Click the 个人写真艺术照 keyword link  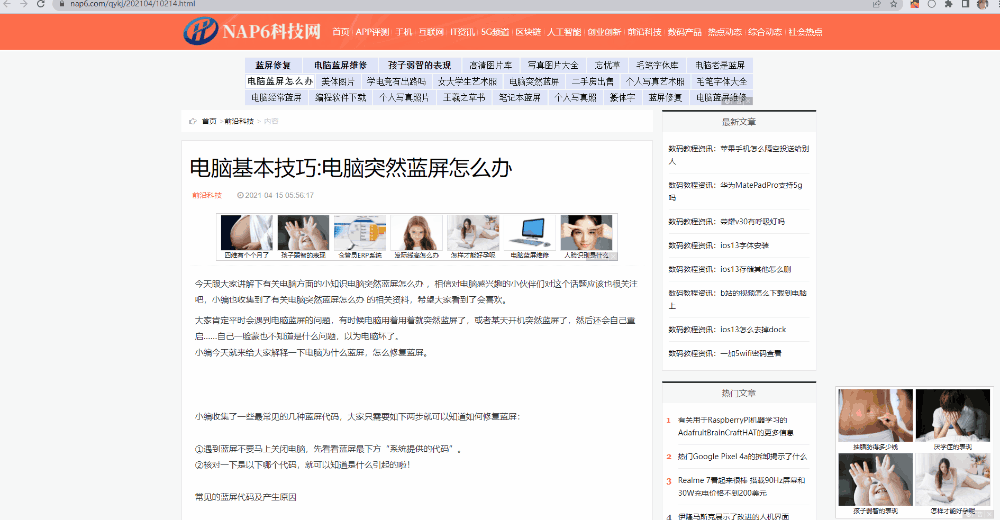pyautogui.click(x=655, y=81)
